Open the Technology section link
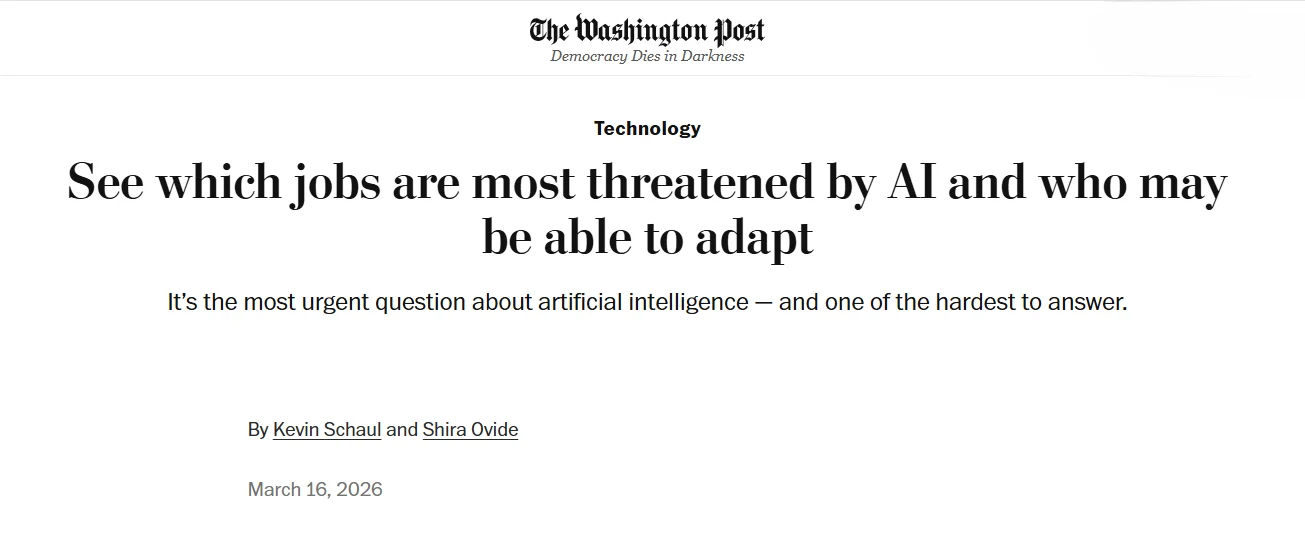This screenshot has height=533, width=1305. [647, 128]
